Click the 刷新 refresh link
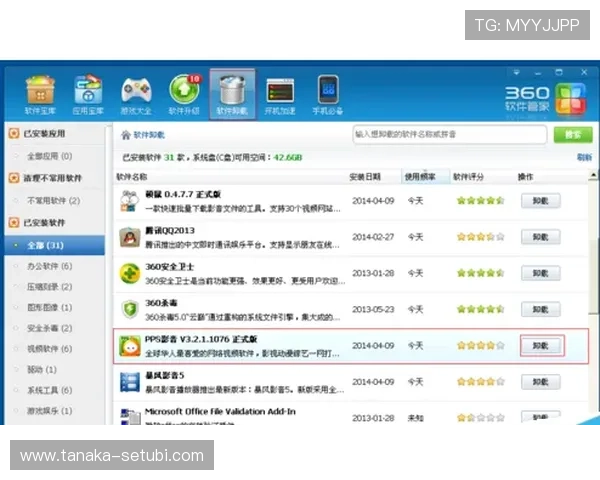Screen dimensions: 600x480 pyautogui.click(x=584, y=157)
